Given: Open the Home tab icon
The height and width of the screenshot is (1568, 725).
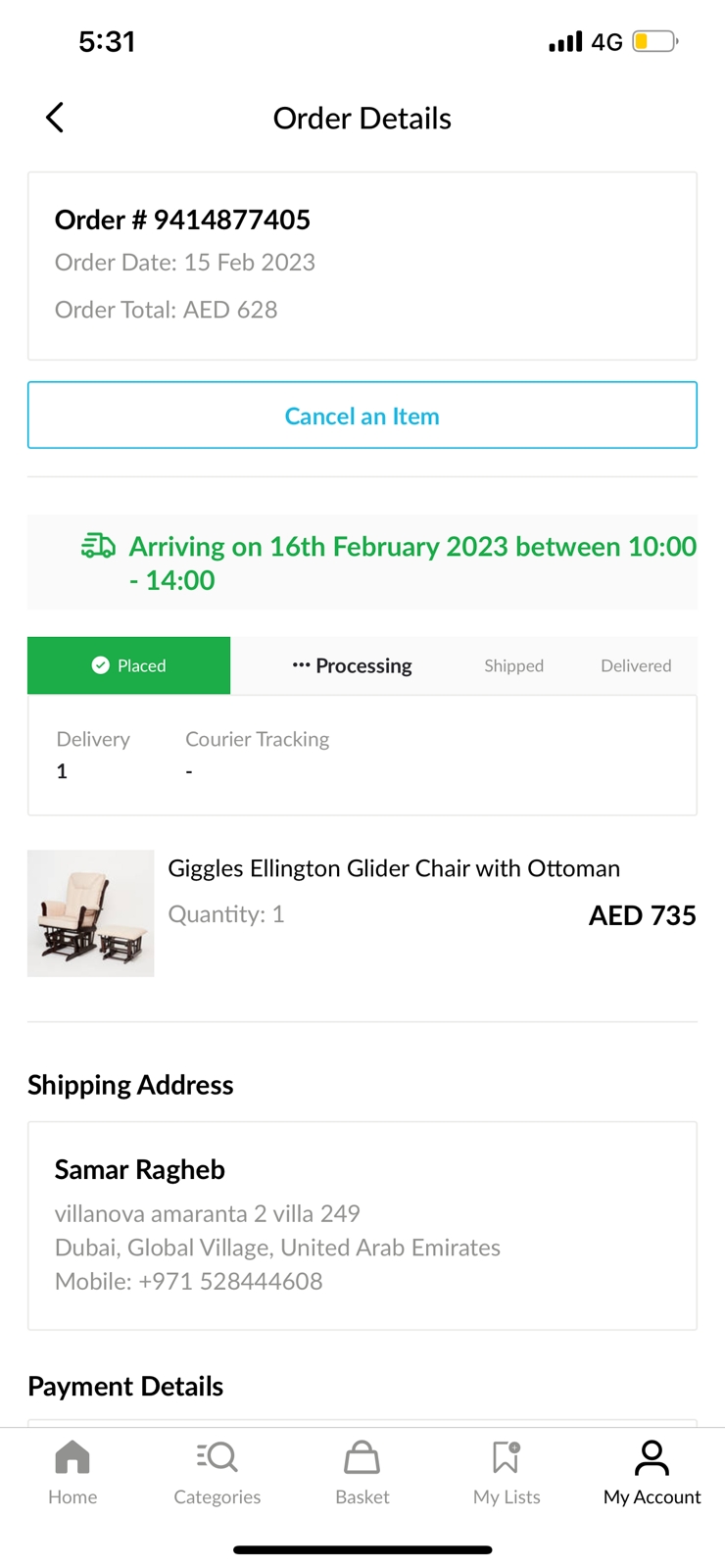Looking at the screenshot, I should [x=72, y=1457].
